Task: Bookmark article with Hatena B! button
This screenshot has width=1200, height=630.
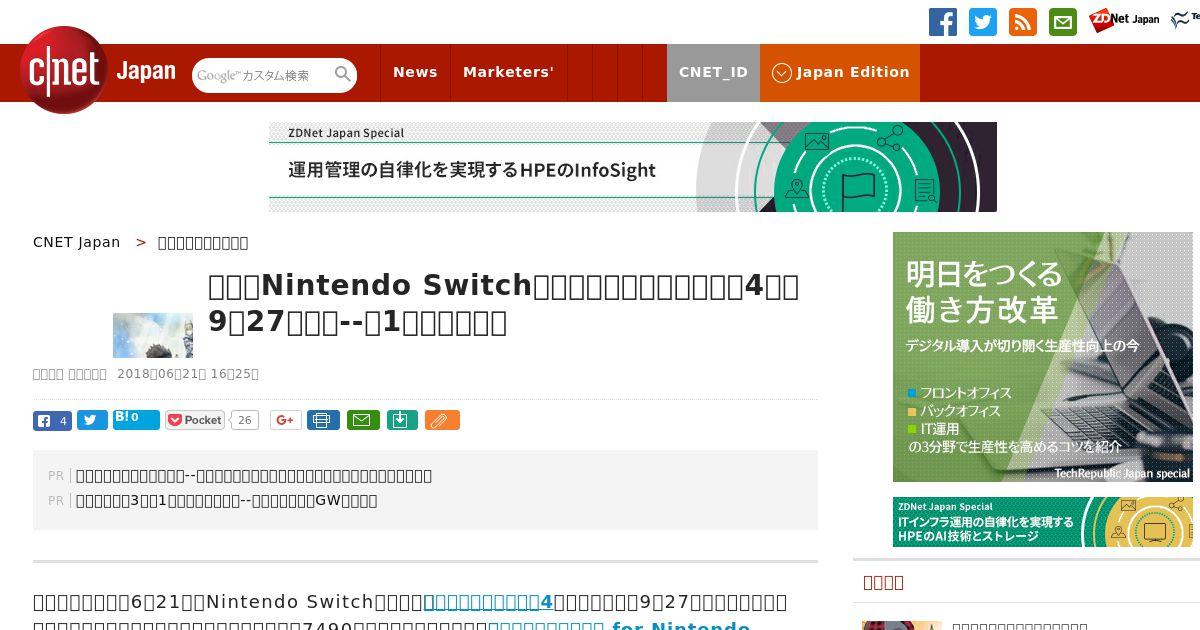Action: 136,419
